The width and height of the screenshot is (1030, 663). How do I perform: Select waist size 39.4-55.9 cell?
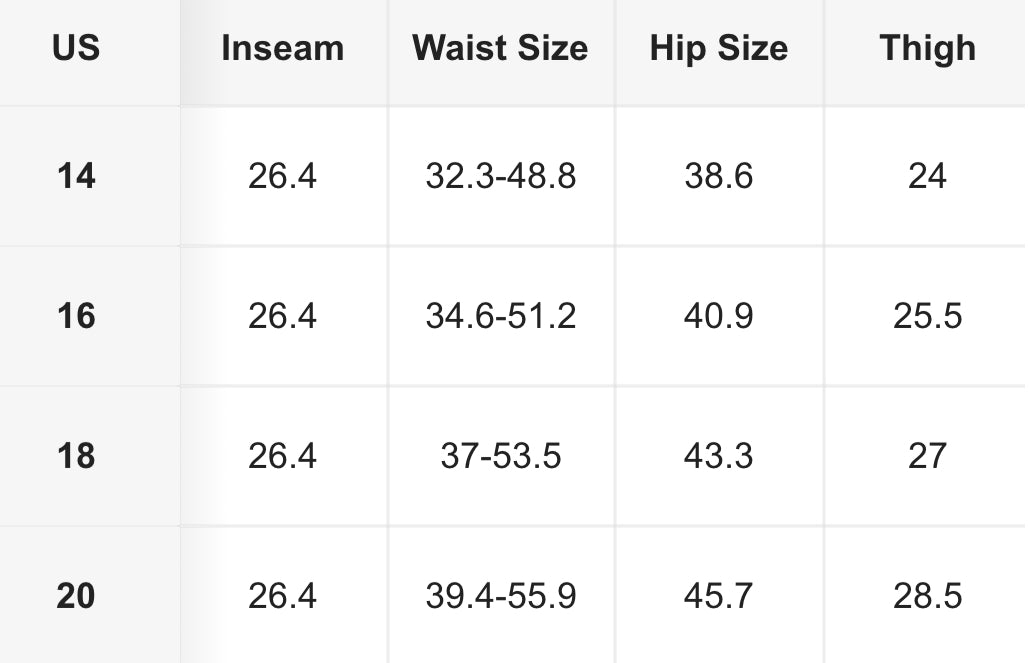click(500, 596)
